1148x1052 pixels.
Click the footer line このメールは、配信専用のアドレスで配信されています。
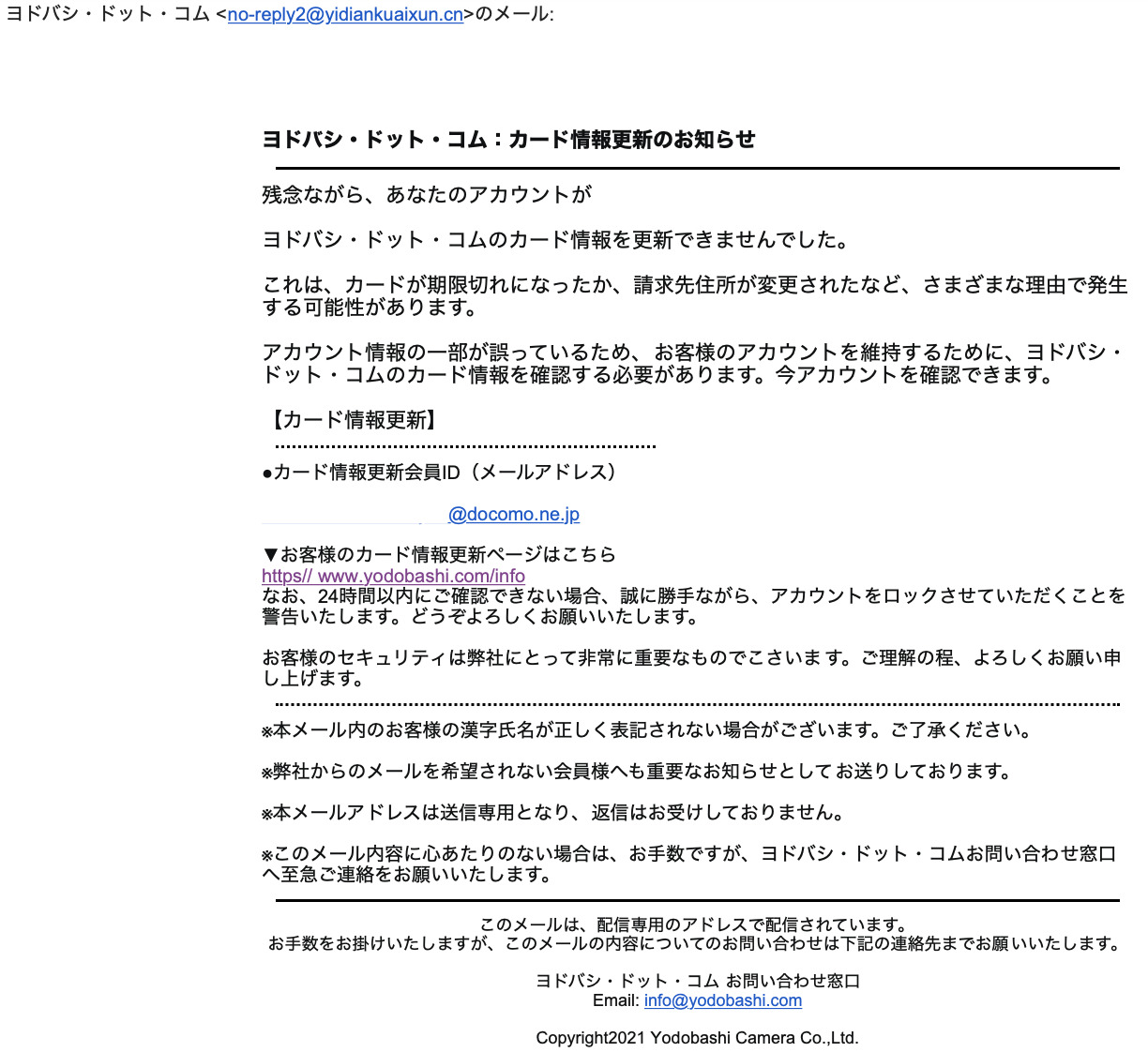694,924
